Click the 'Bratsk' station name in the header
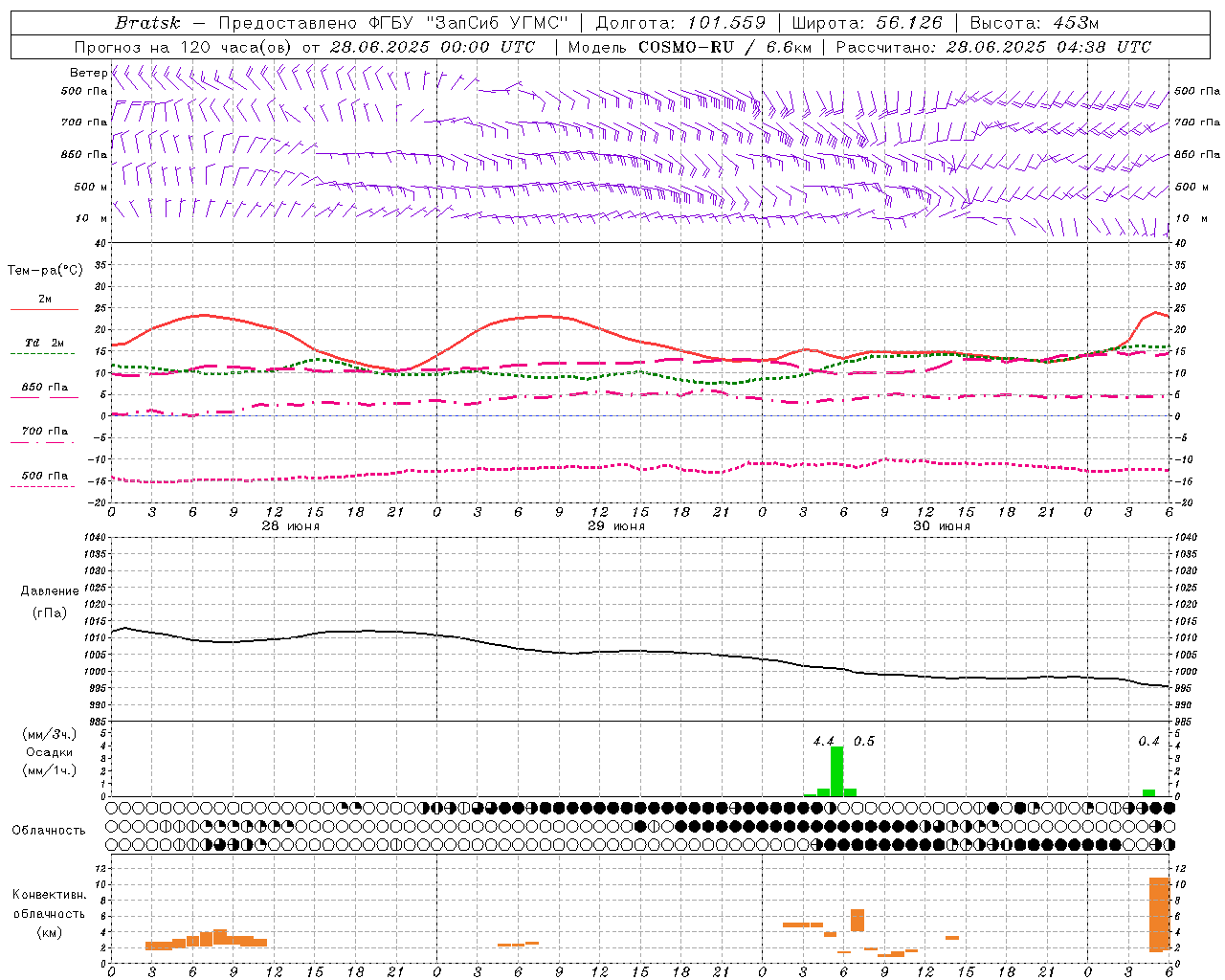 coord(147,23)
